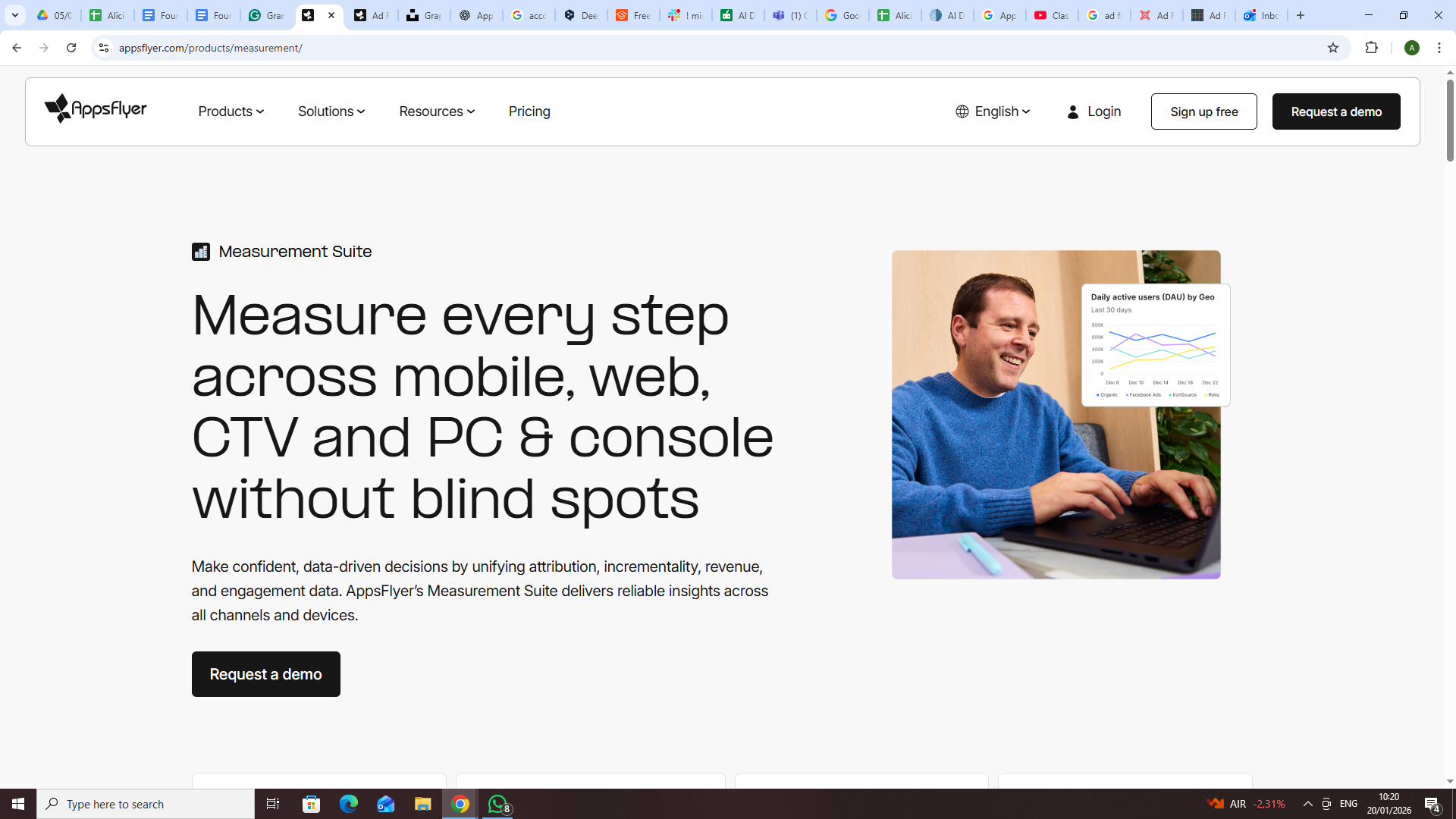Reload the current page
Viewport: 1456px width, 819px height.
click(71, 48)
